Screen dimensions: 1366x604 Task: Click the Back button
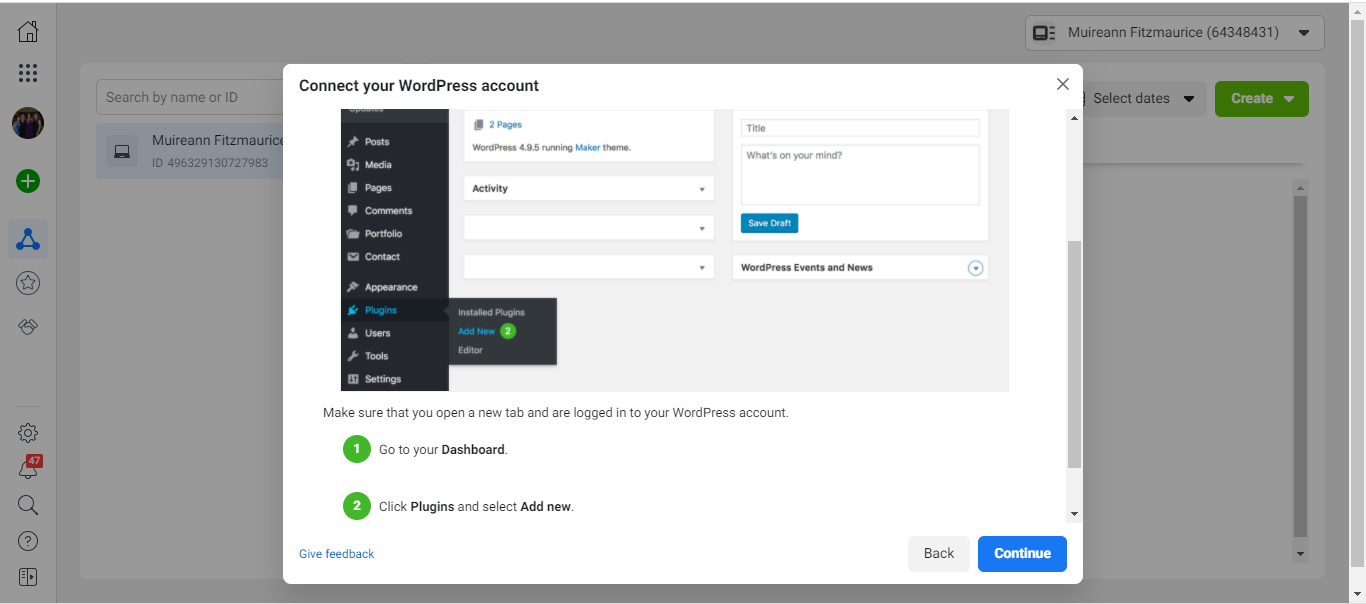tap(938, 554)
